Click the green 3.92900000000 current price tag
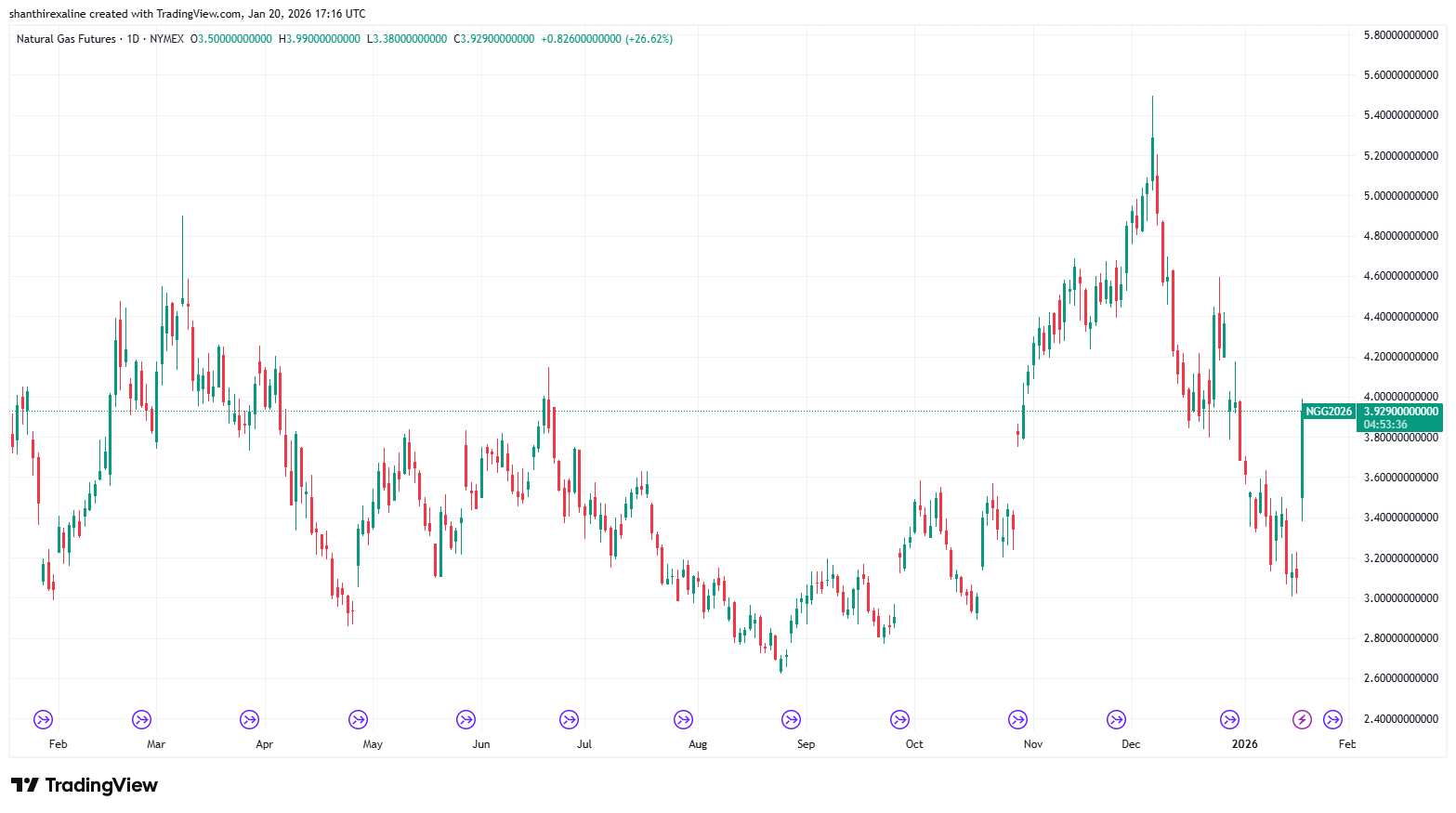This screenshot has width=1456, height=813. (1400, 412)
